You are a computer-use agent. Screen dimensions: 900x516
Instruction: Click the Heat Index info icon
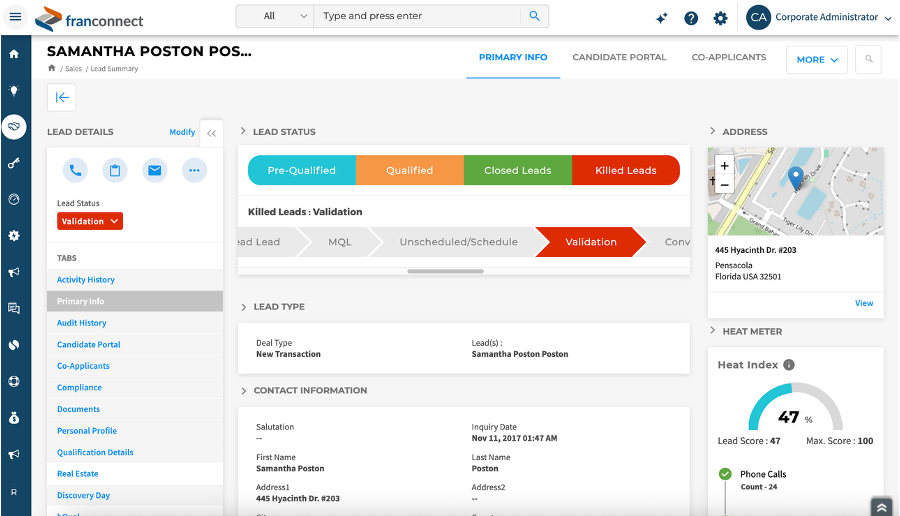tap(789, 365)
